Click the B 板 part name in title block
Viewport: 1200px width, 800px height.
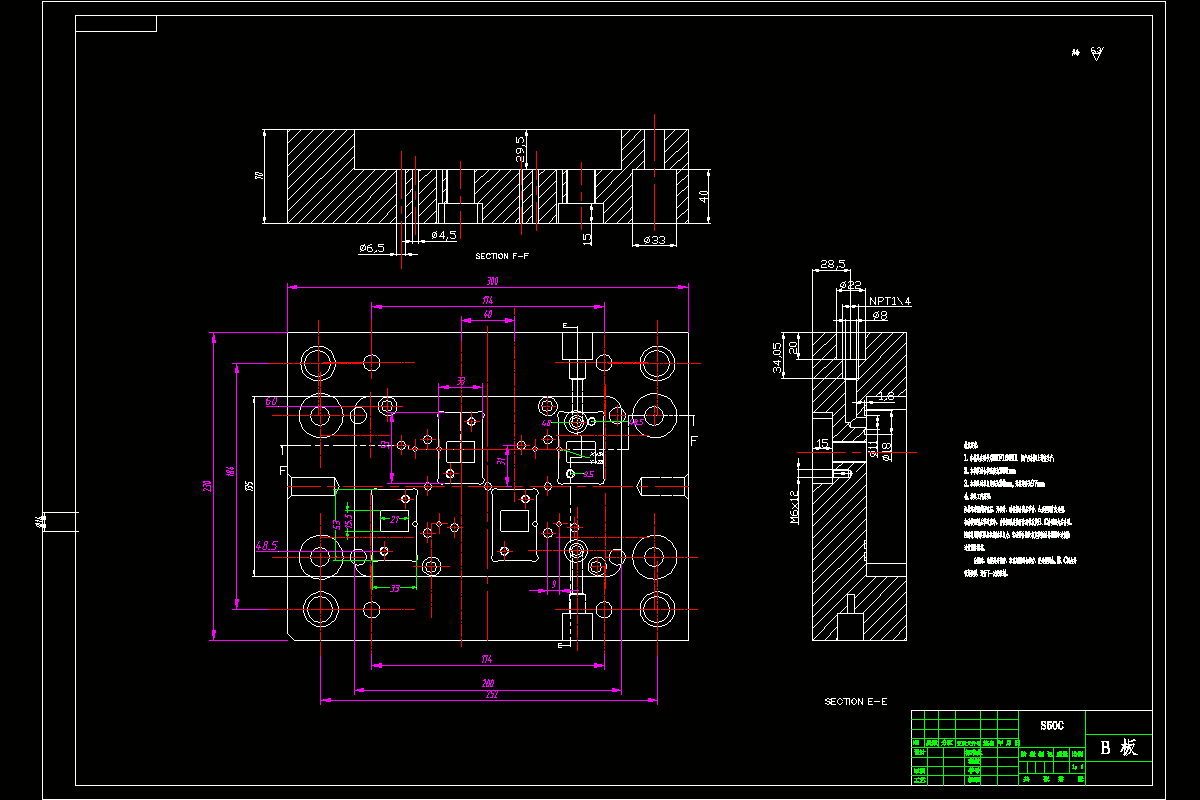point(1118,748)
